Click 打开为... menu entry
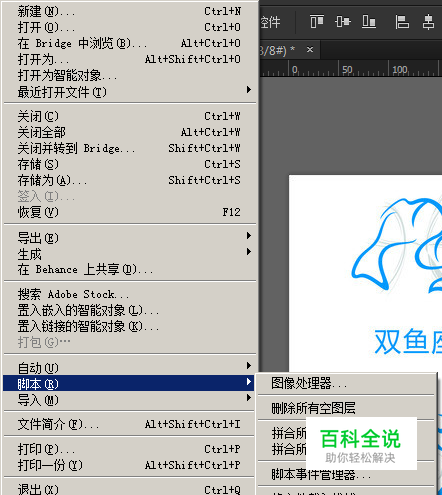 pyautogui.click(x=129, y=59)
